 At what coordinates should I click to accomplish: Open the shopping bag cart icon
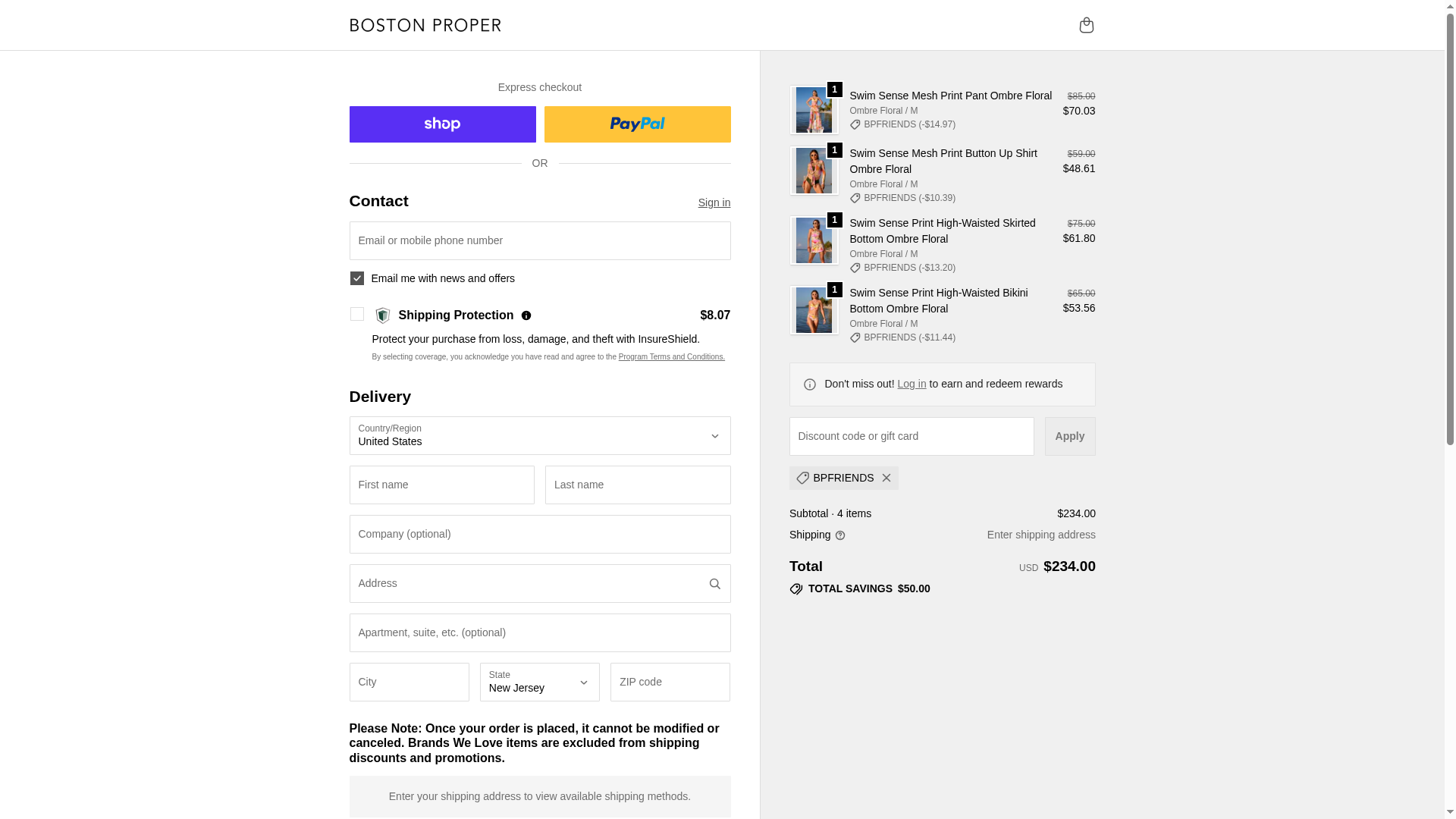[x=1086, y=25]
